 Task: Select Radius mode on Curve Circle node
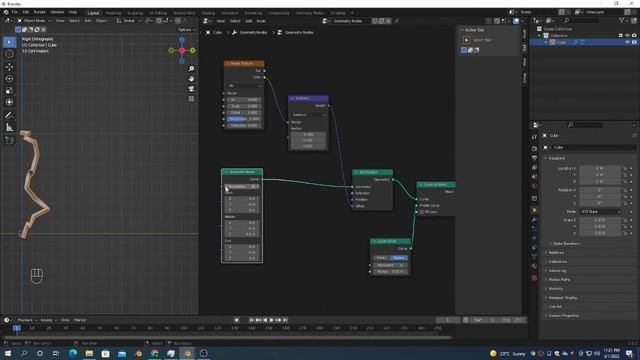pos(399,258)
